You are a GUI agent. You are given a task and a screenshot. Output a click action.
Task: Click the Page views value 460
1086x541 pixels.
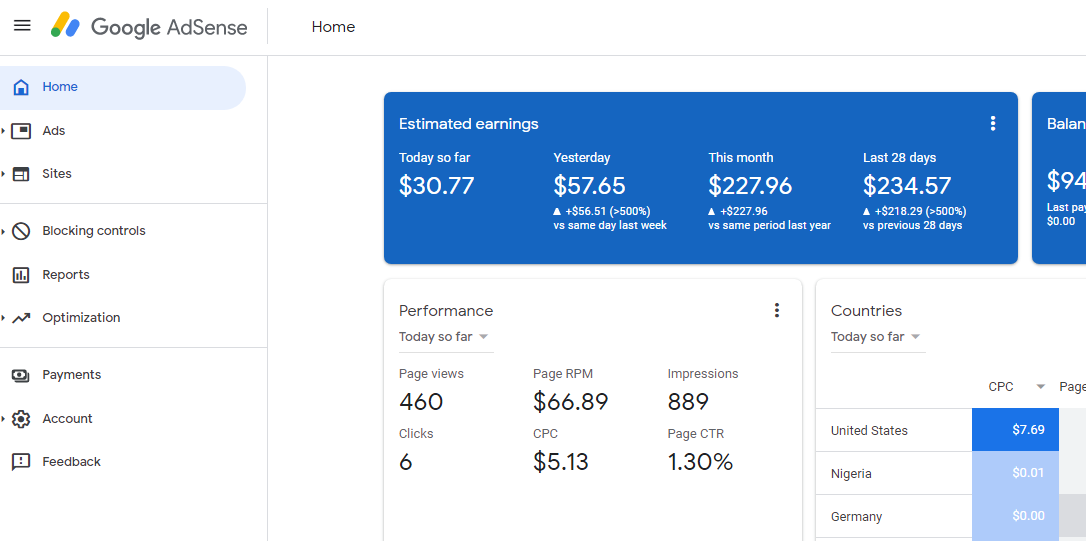coord(421,402)
